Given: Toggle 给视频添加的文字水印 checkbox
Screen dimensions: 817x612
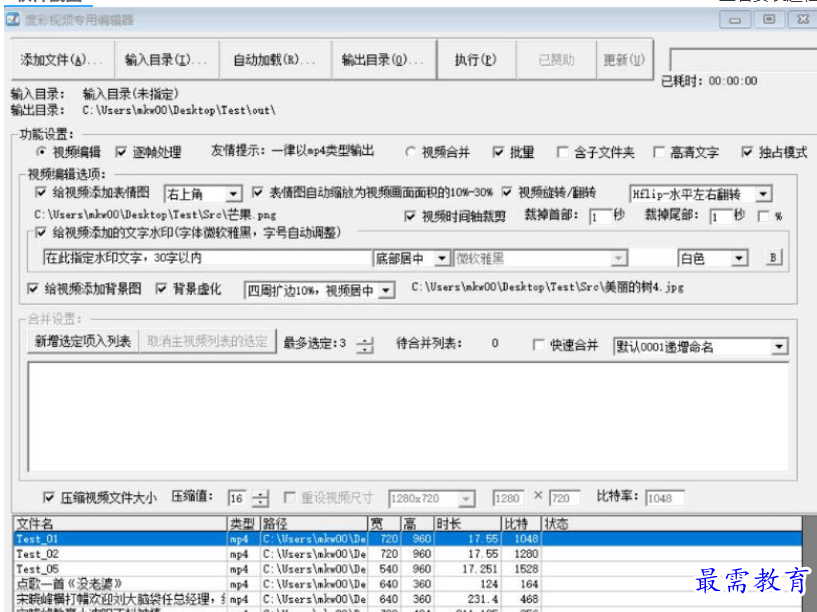Looking at the screenshot, I should point(41,232).
